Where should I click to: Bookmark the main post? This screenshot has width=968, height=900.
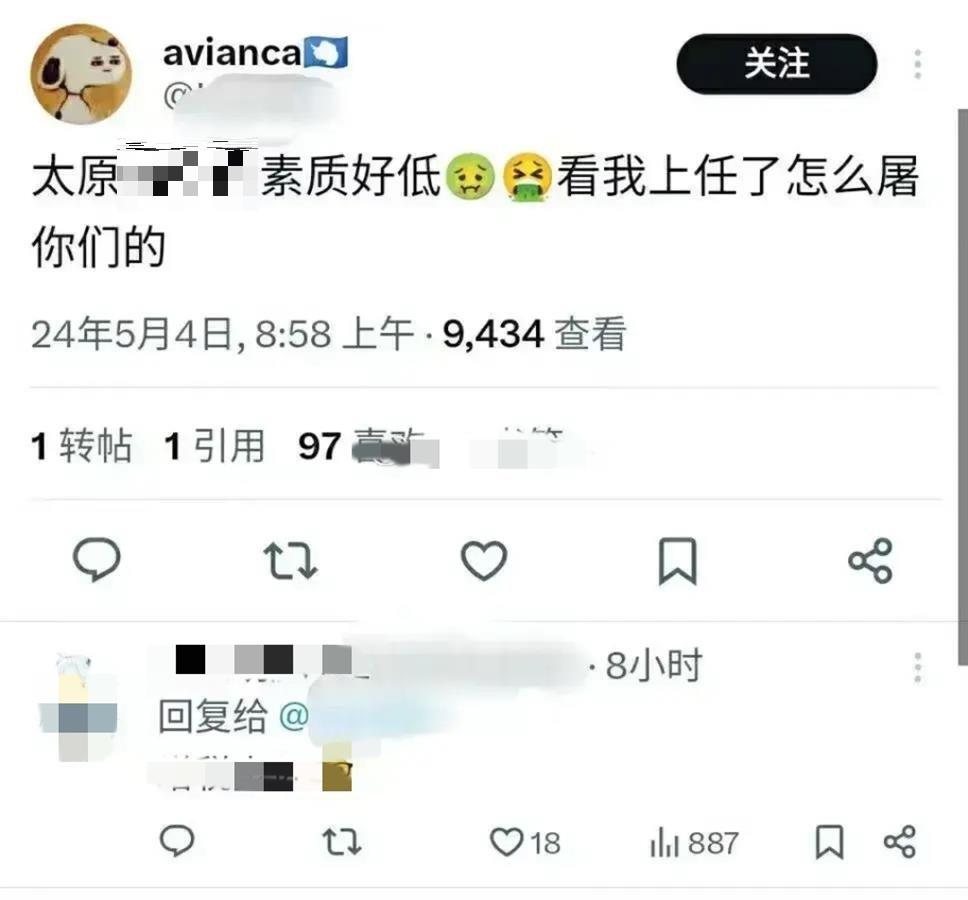(x=677, y=560)
